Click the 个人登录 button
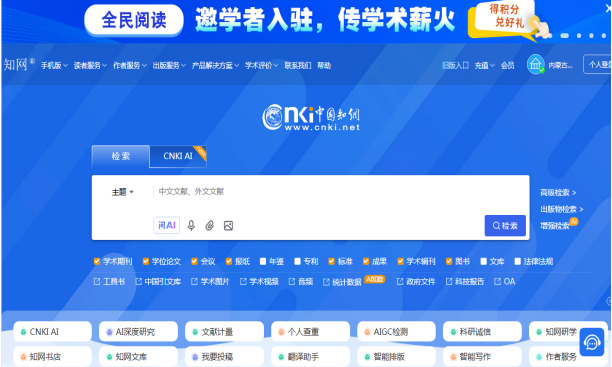612x367 pixels. [x=598, y=64]
